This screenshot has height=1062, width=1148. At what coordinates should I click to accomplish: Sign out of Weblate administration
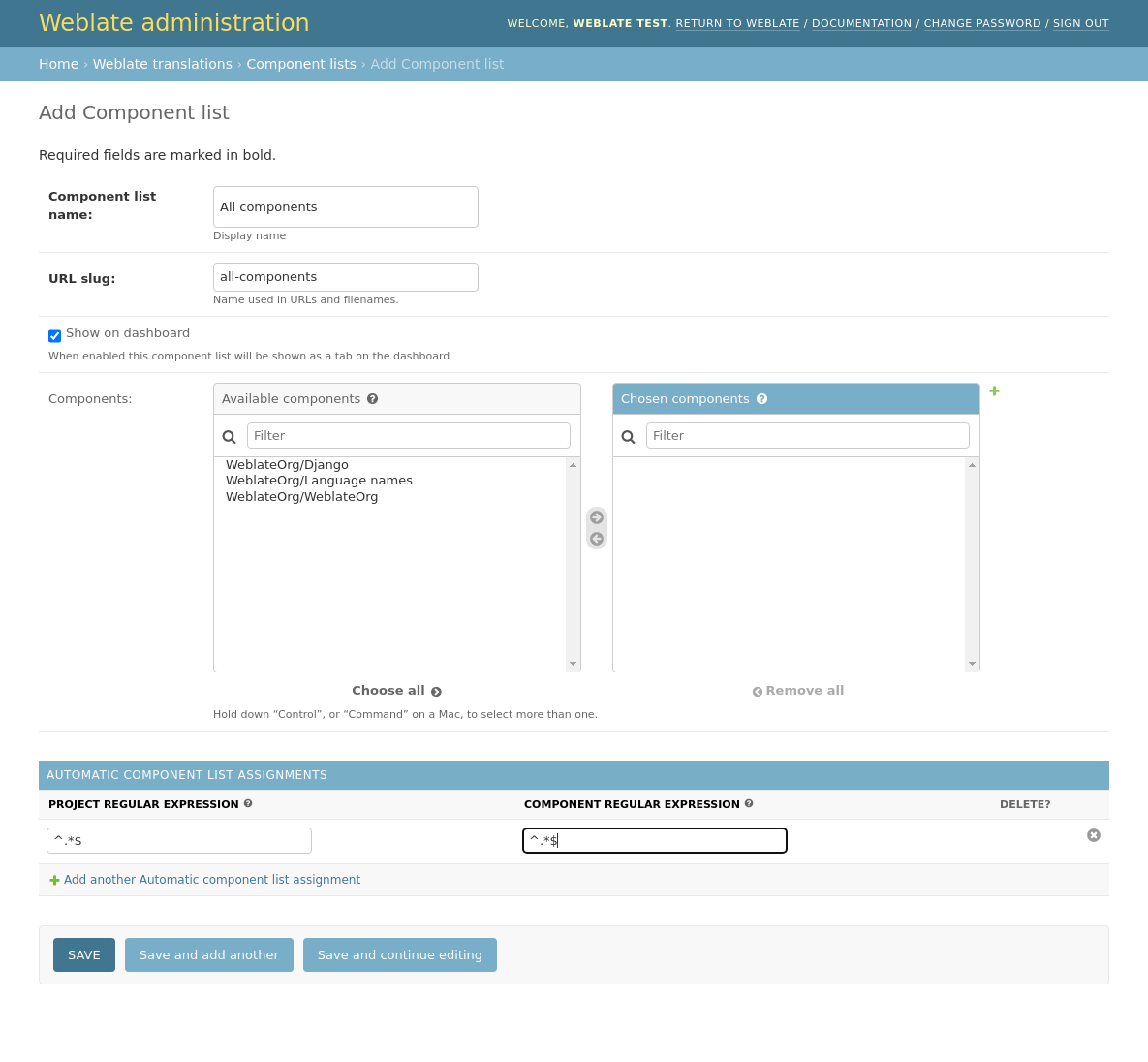click(1080, 23)
